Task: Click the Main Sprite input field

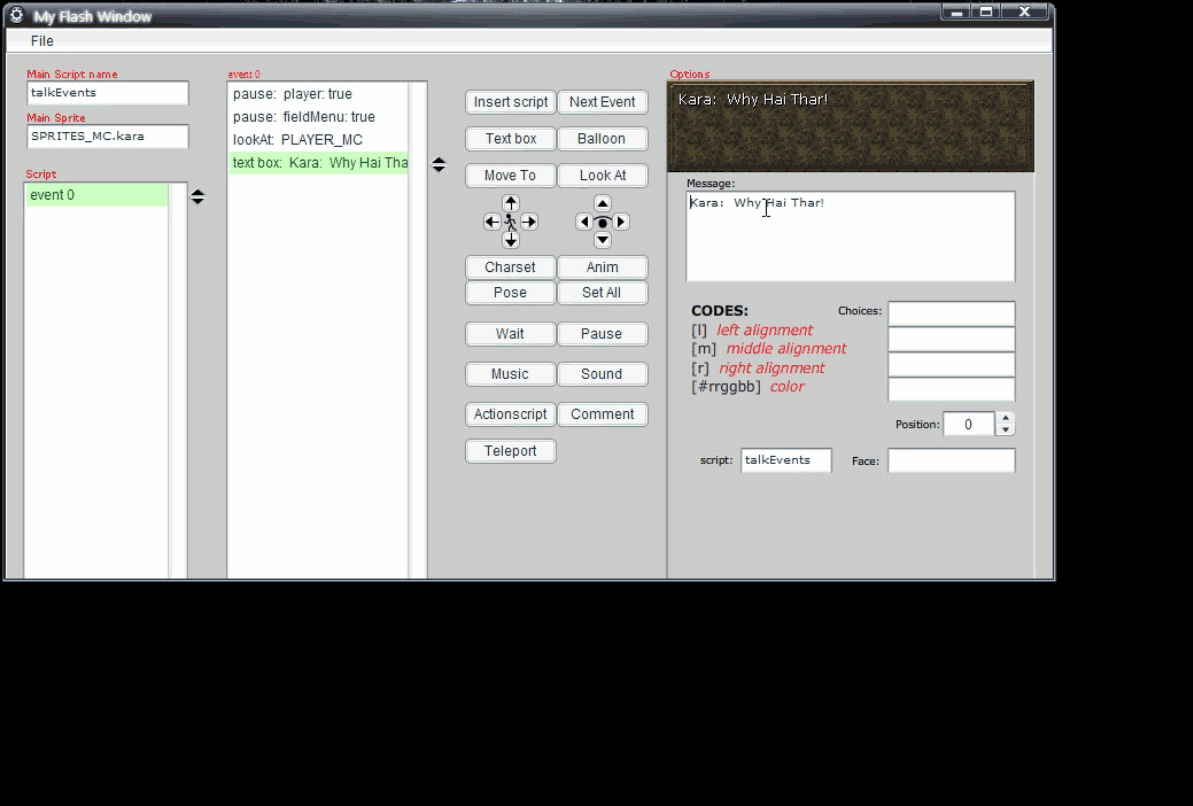Action: pyautogui.click(x=107, y=136)
